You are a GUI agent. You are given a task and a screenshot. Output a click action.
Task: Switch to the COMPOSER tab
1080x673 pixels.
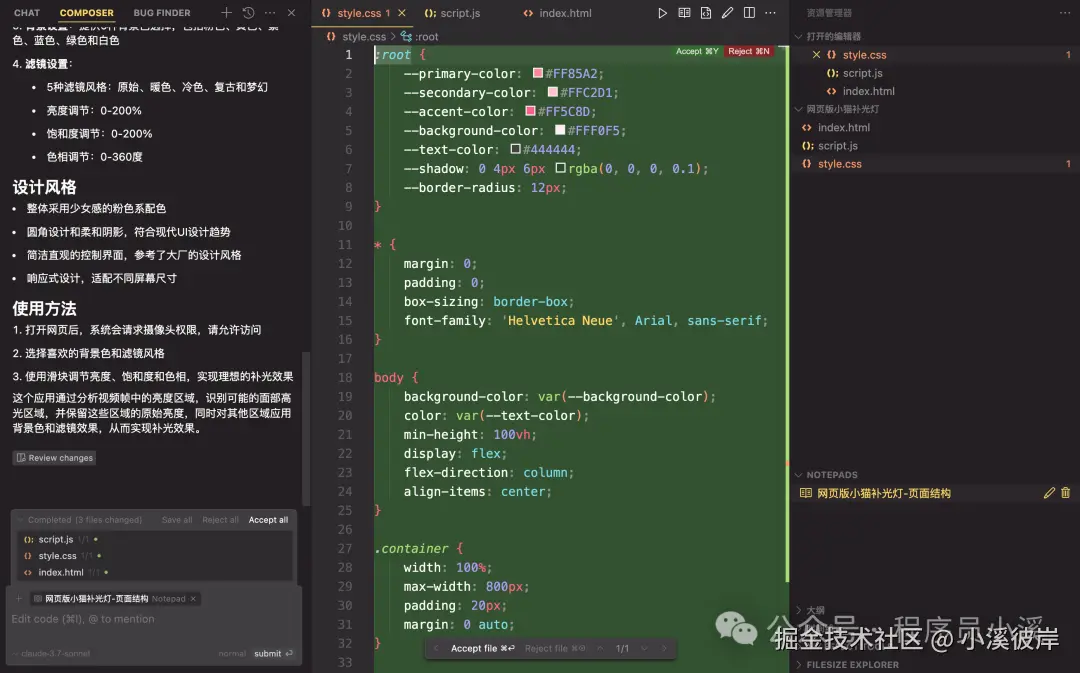pos(87,12)
